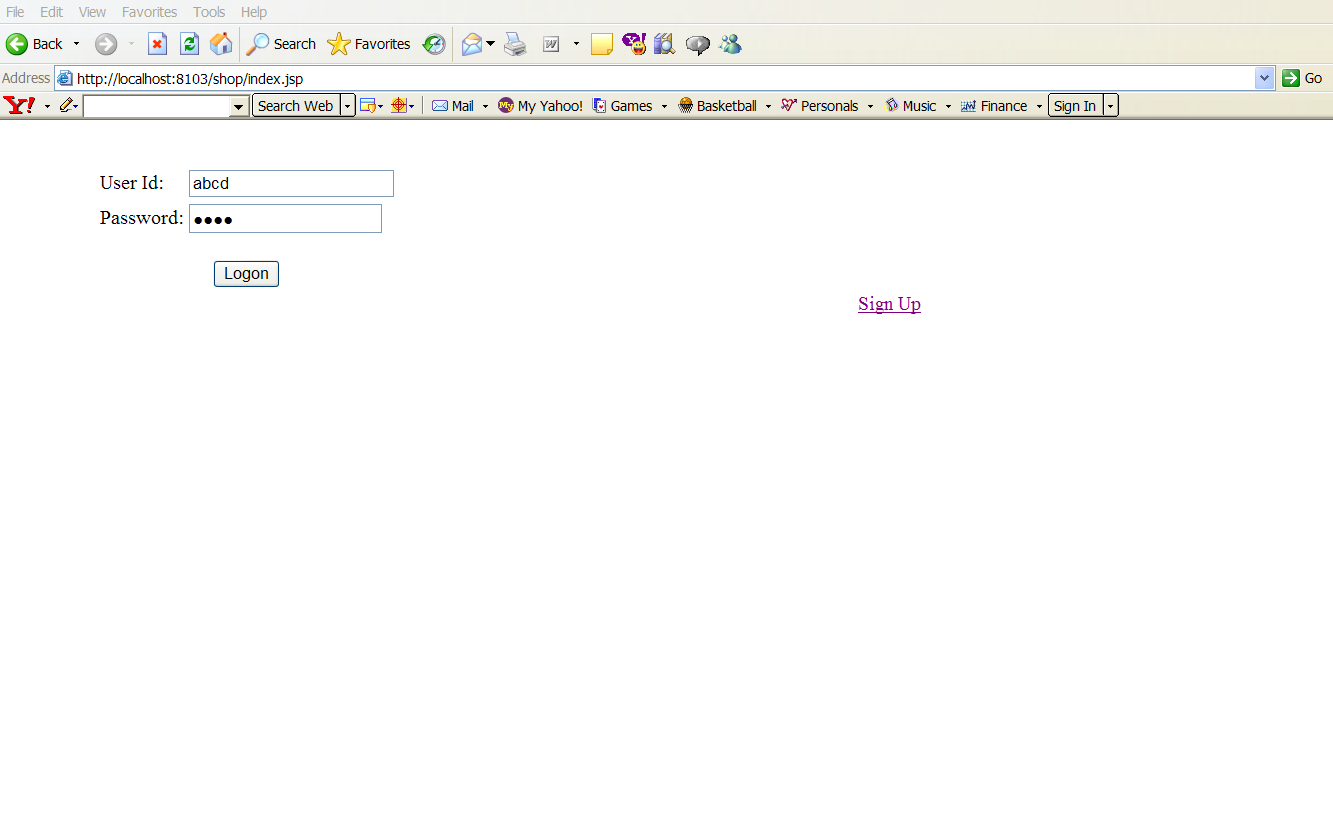Image resolution: width=1333 pixels, height=826 pixels.
Task: Open the Yahoo search box dropdown arrow
Action: 239,106
